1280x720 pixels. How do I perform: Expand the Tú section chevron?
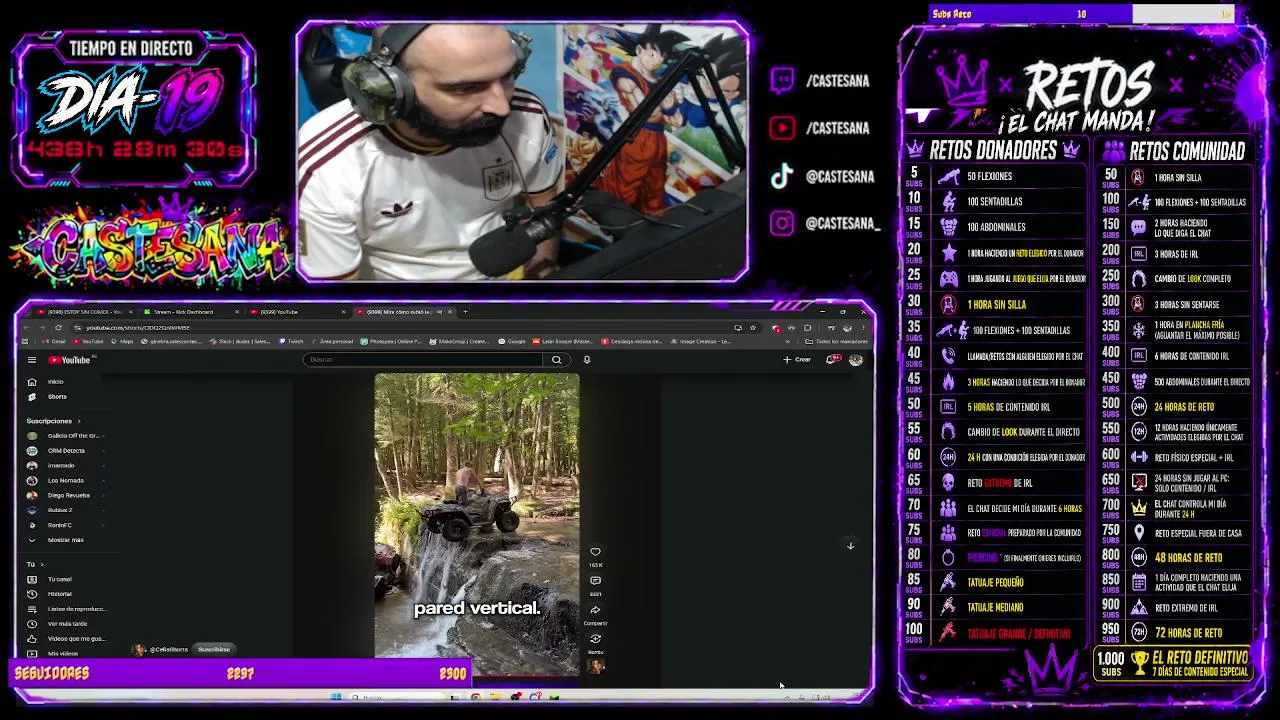point(41,564)
